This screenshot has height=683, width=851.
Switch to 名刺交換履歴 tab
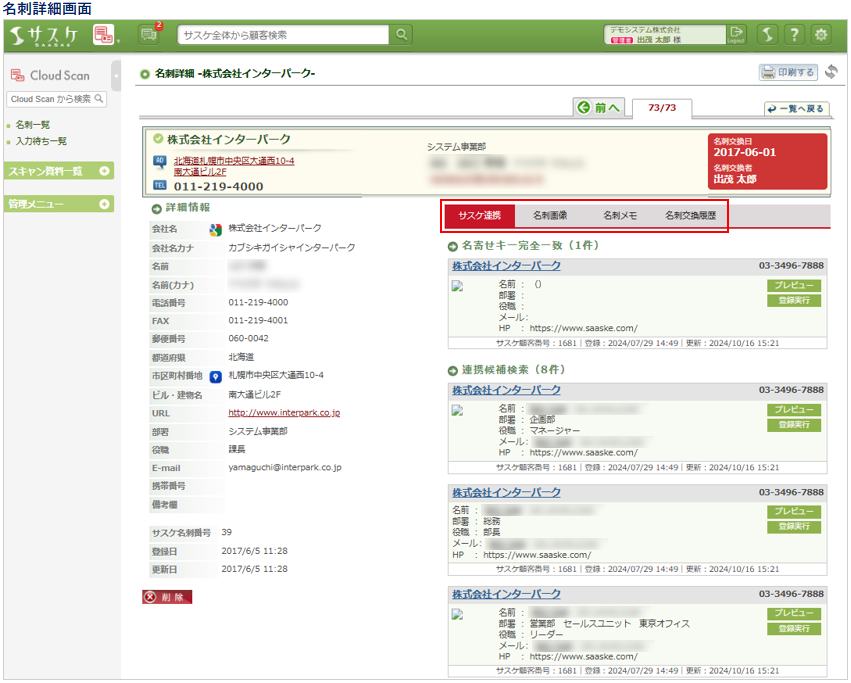(x=690, y=216)
